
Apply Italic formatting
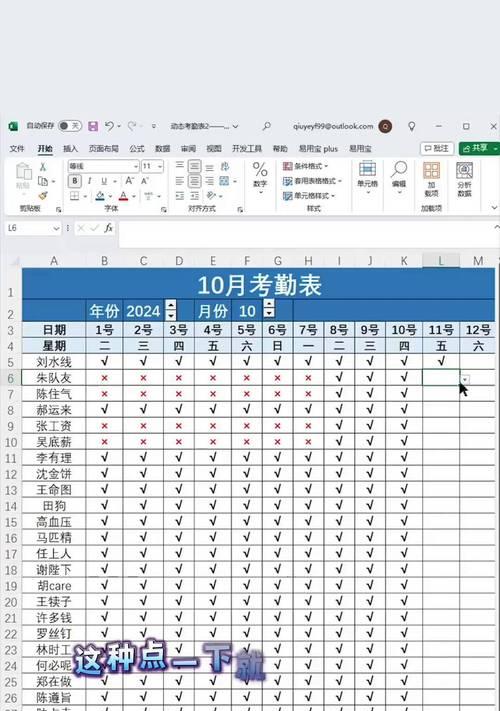click(90, 181)
